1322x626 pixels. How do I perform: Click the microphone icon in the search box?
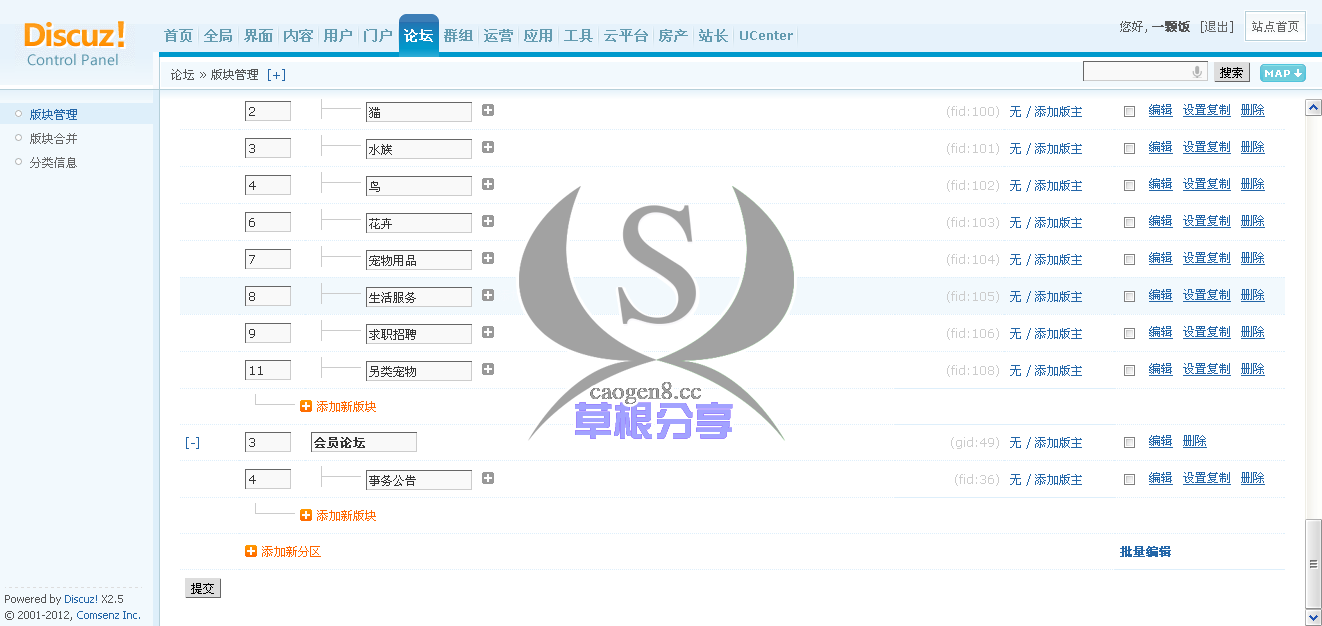tap(1197, 70)
